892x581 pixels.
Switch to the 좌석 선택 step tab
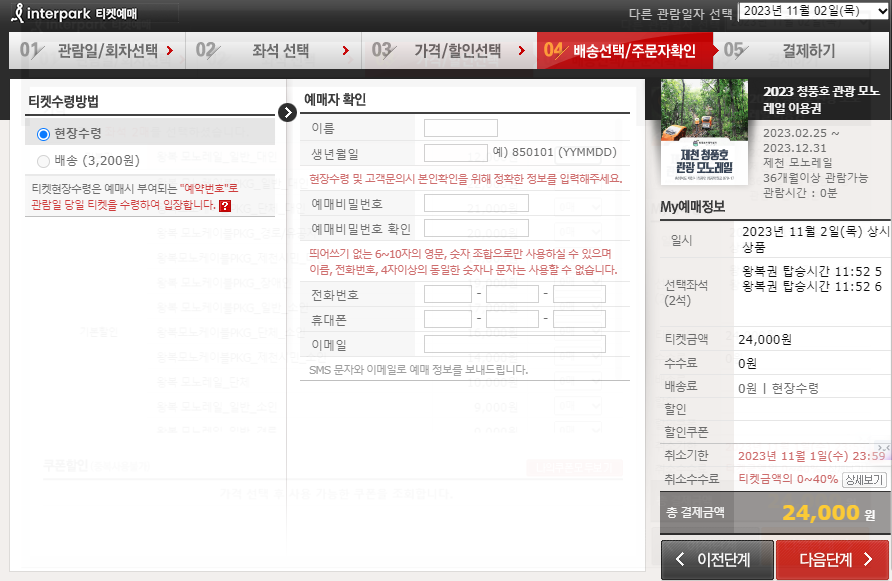[x=270, y=49]
